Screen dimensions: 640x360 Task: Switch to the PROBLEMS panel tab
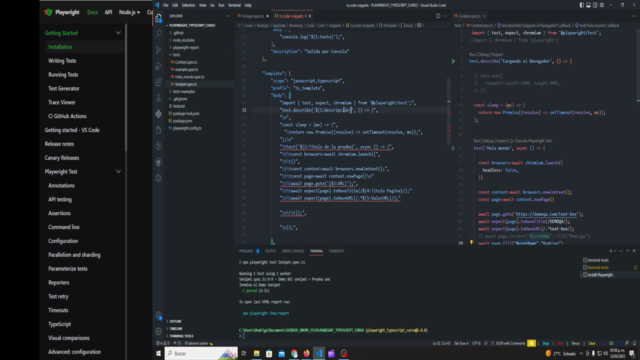click(x=246, y=251)
